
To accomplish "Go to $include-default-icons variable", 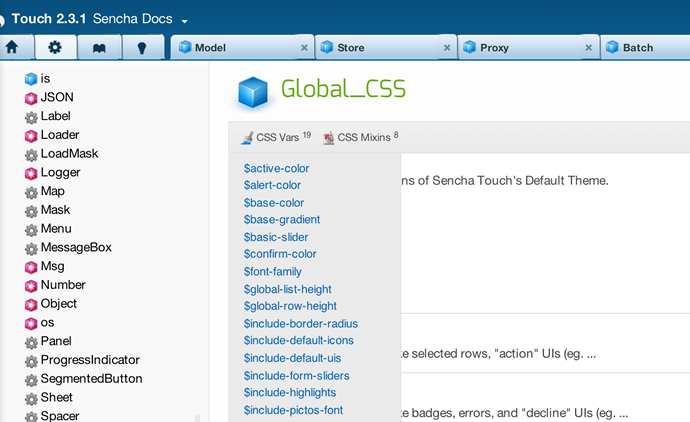I will (x=298, y=341).
